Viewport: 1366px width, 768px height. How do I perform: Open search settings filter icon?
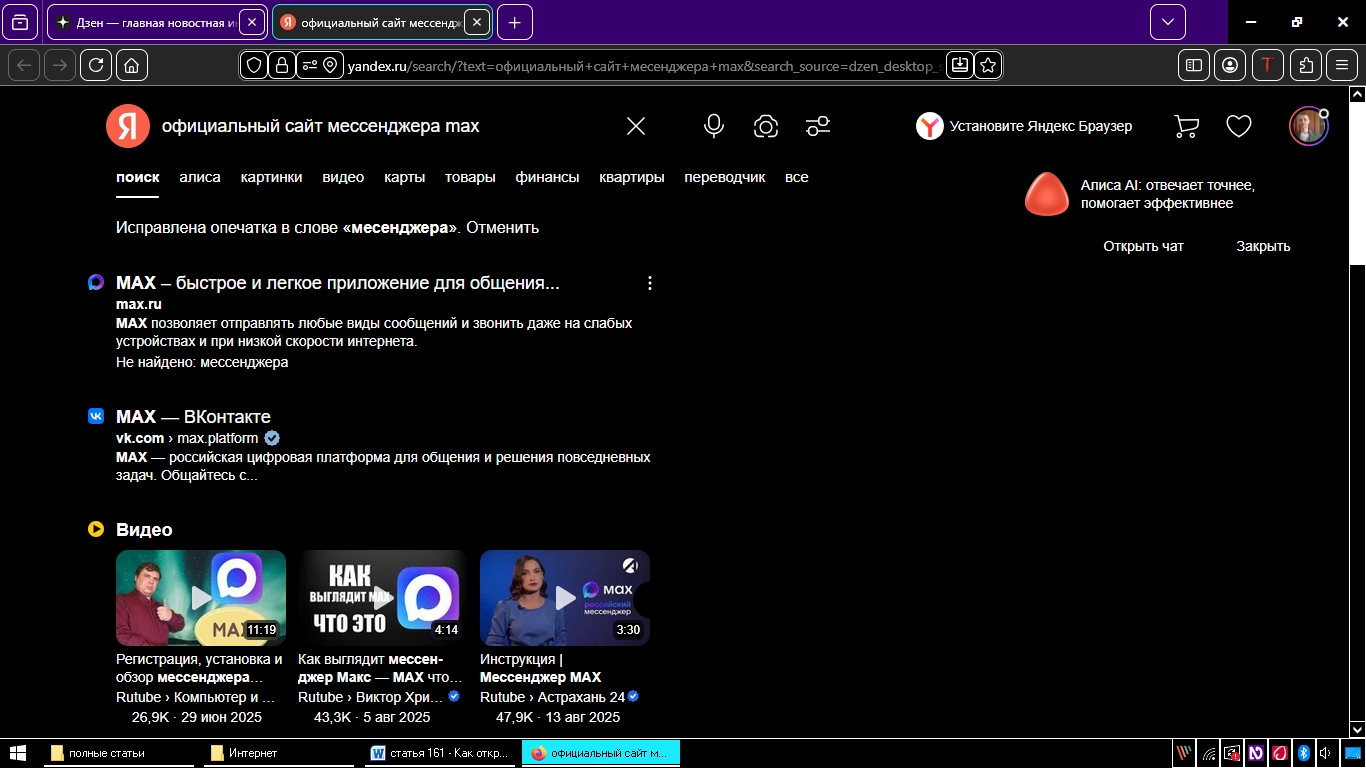tap(818, 126)
